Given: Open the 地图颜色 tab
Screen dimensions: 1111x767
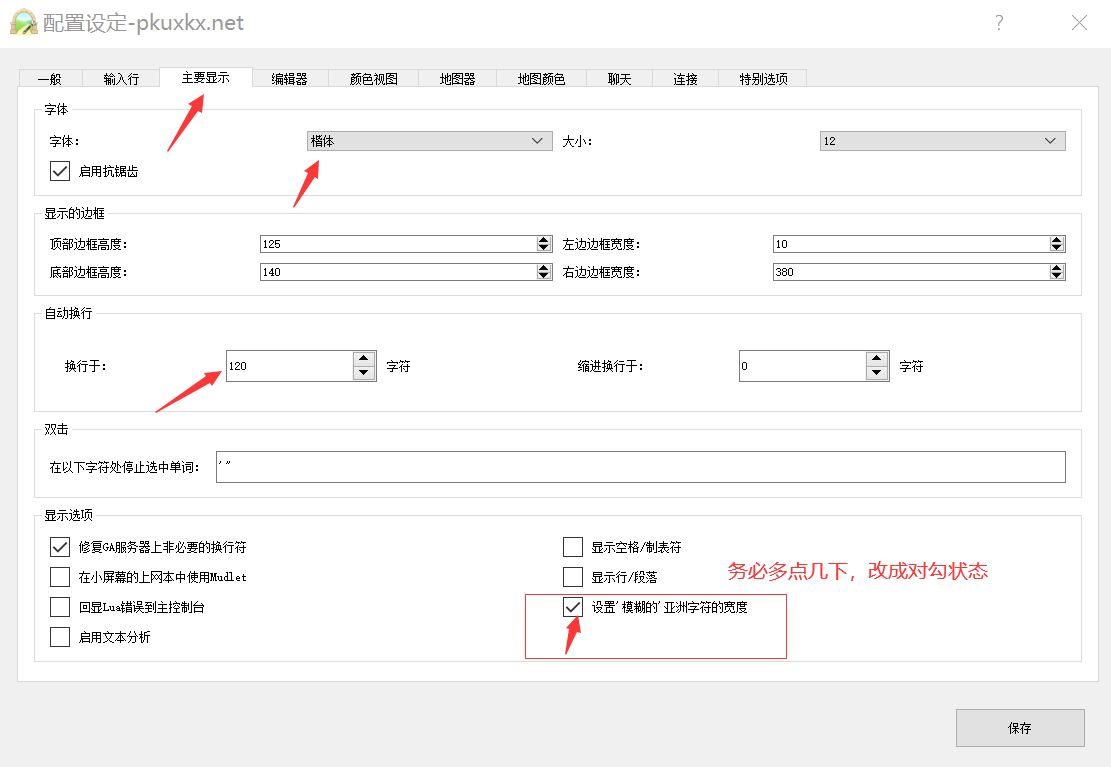Looking at the screenshot, I should (541, 79).
